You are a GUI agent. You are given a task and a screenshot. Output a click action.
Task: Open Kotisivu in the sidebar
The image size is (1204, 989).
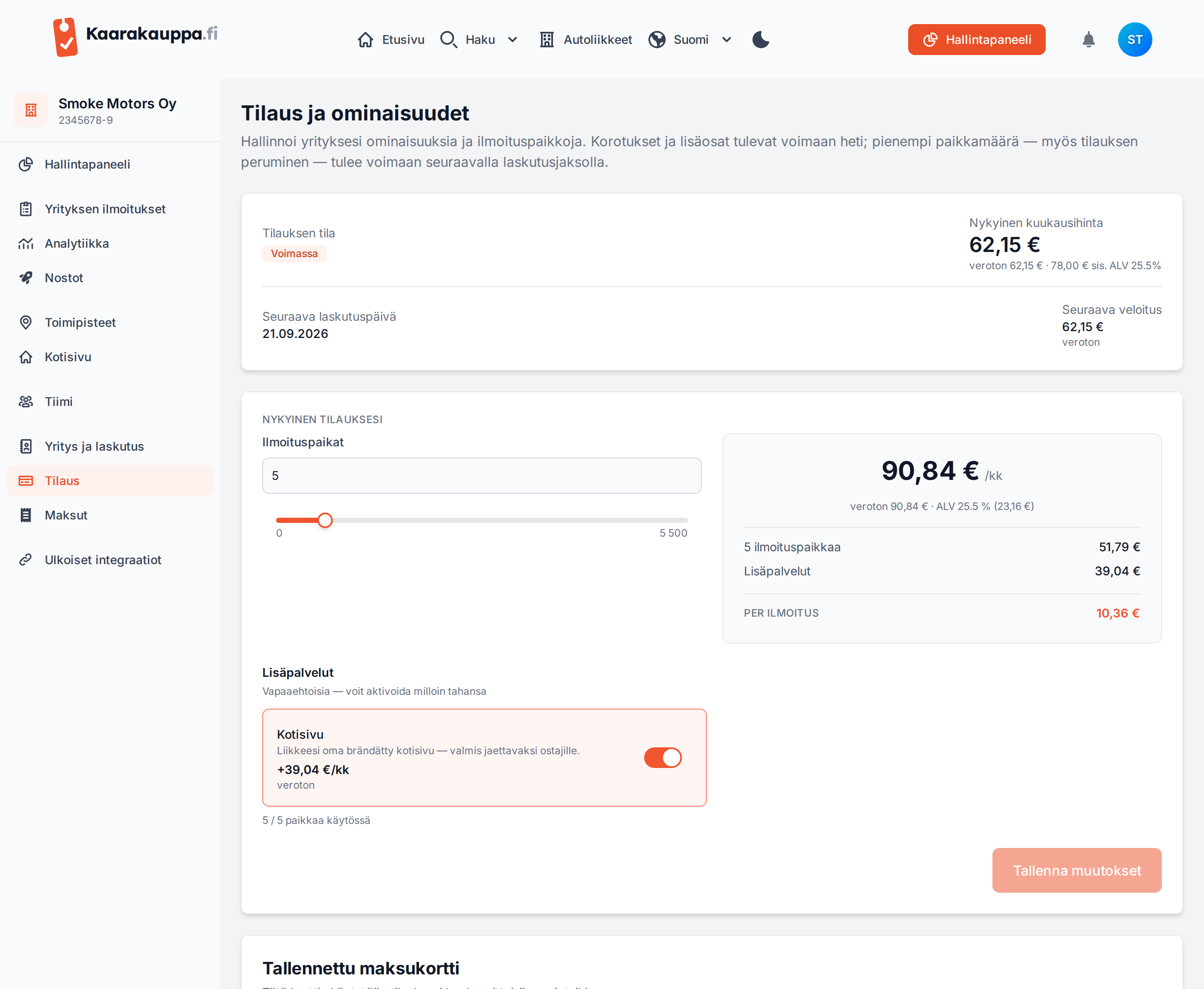[x=110, y=357]
